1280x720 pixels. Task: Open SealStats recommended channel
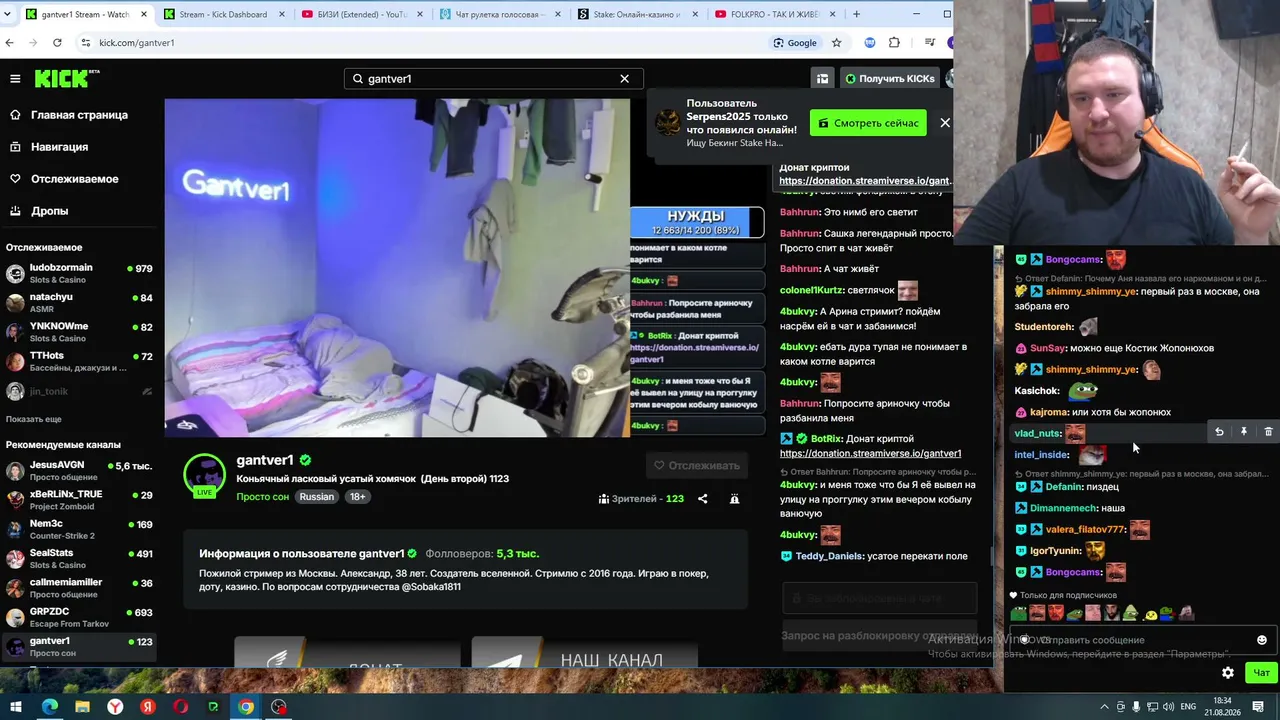click(x=80, y=558)
